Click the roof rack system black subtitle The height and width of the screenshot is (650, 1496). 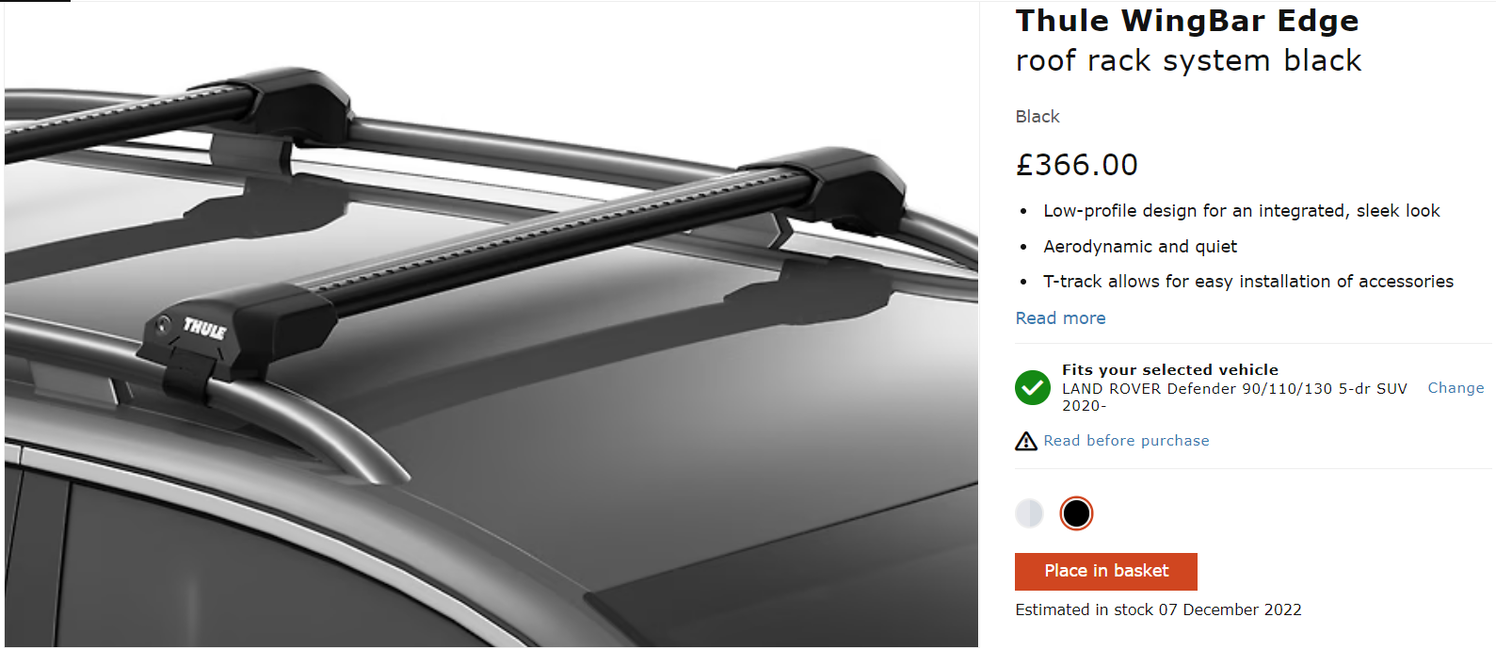tap(1188, 61)
